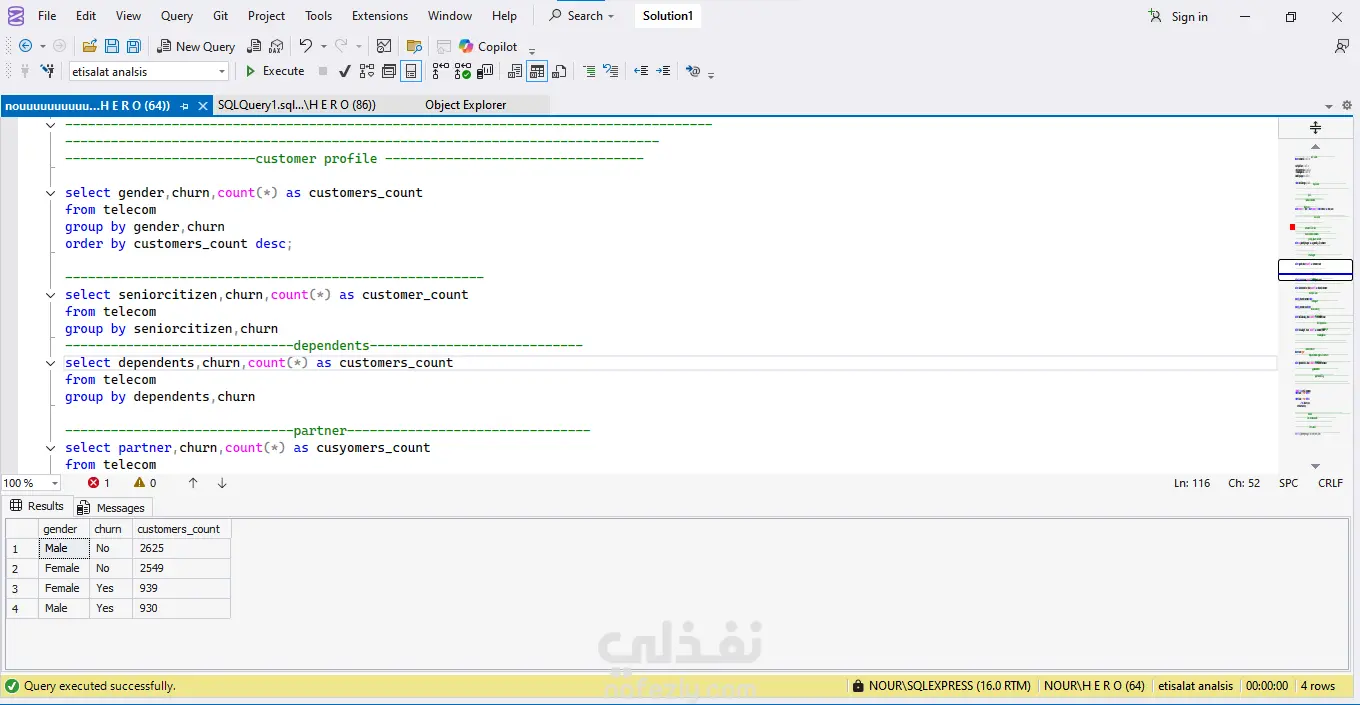The height and width of the screenshot is (705, 1360).
Task: Click the split editor icon above the scrollbar
Action: 1316,127
